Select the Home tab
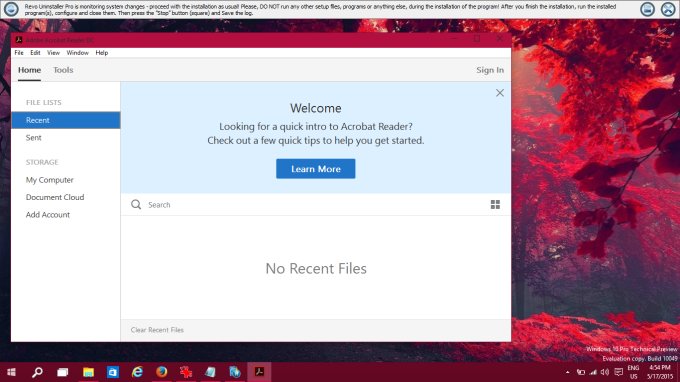Image resolution: width=680 pixels, height=382 pixels. (29, 70)
